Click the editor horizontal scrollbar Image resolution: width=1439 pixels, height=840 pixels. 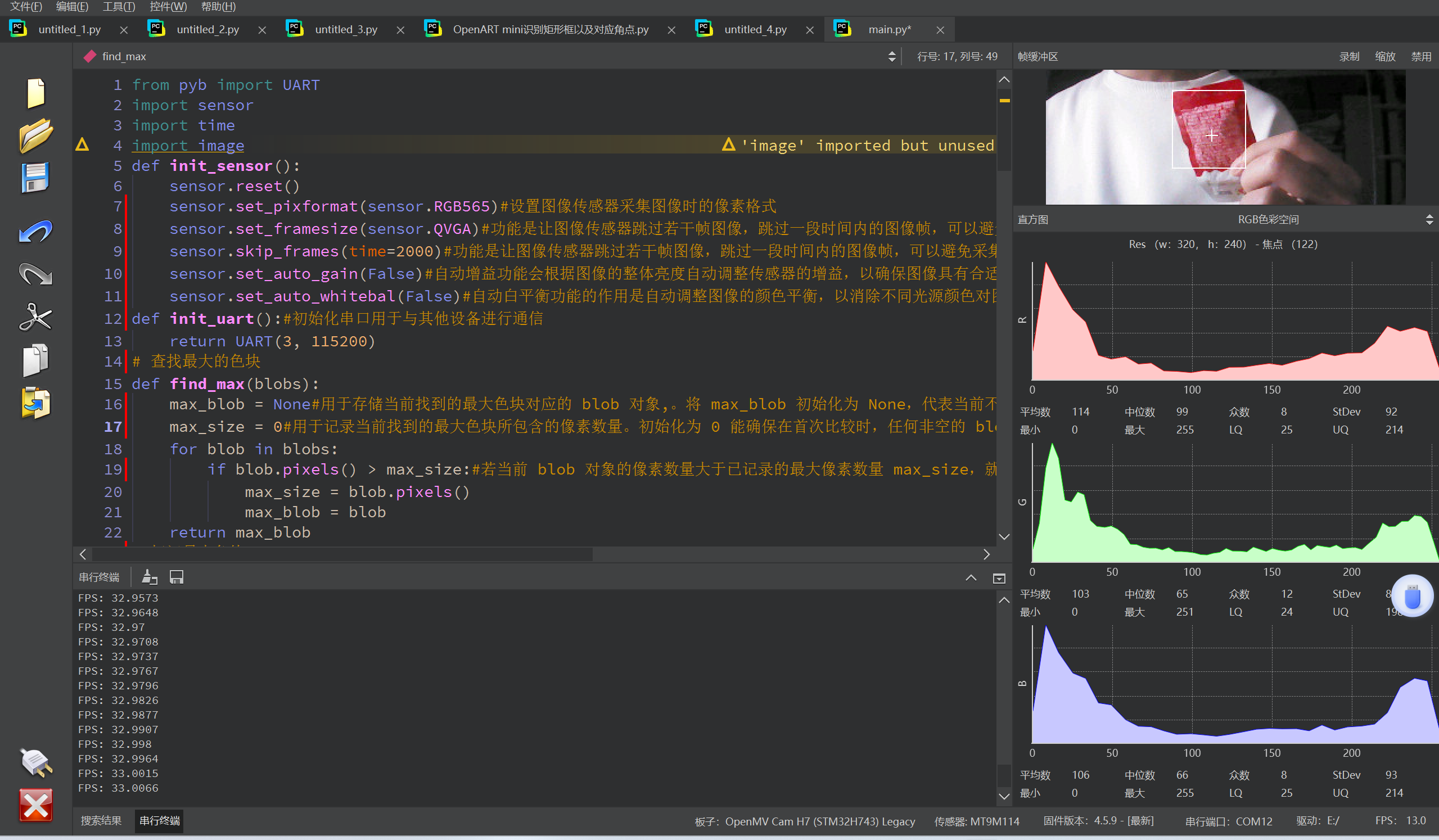pyautogui.click(x=342, y=554)
